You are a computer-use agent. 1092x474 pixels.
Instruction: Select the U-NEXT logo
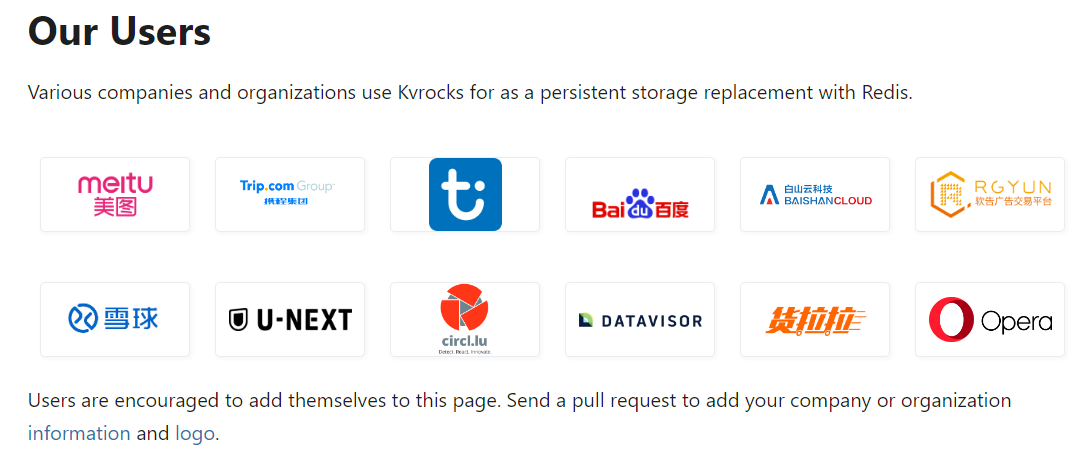(290, 319)
